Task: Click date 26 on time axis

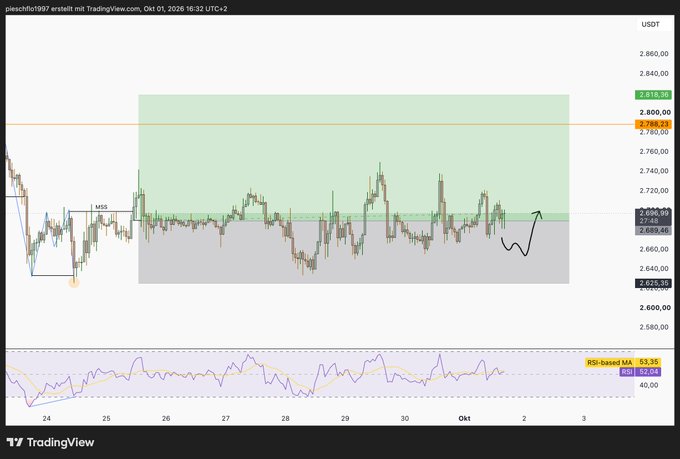Action: 166,419
